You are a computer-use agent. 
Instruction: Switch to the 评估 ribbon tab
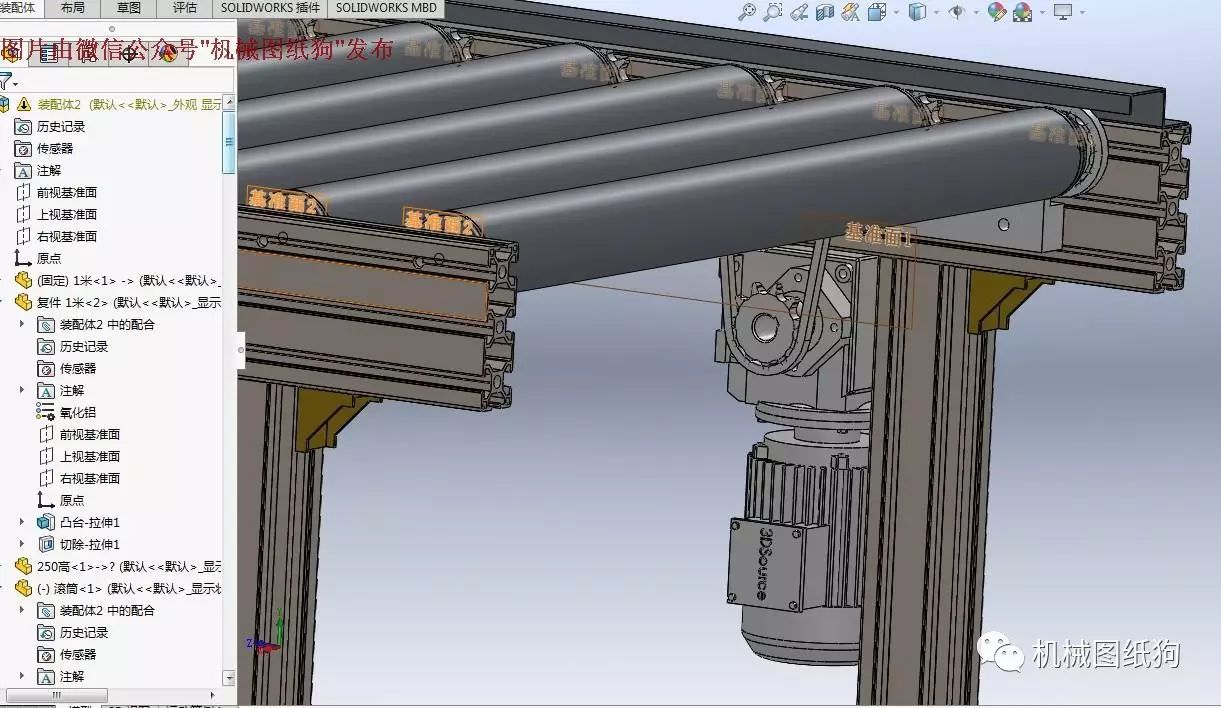(185, 8)
